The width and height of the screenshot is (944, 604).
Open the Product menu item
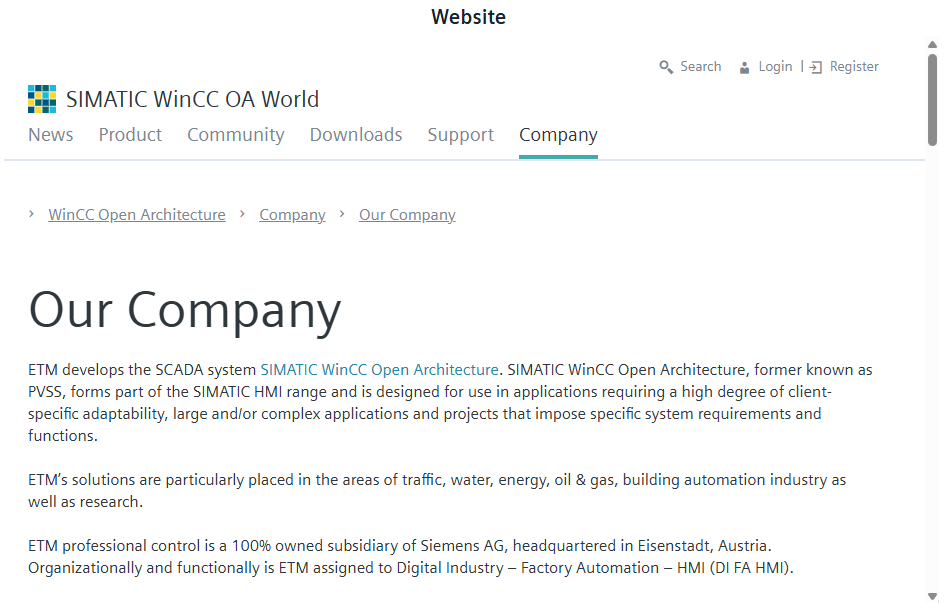click(130, 135)
